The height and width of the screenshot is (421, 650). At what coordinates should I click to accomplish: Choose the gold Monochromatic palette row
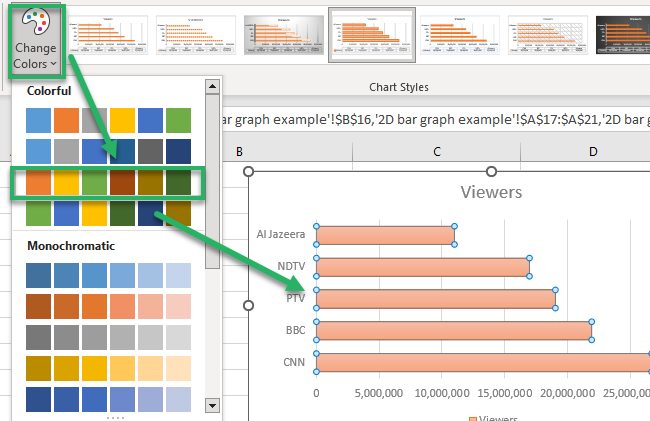108,368
